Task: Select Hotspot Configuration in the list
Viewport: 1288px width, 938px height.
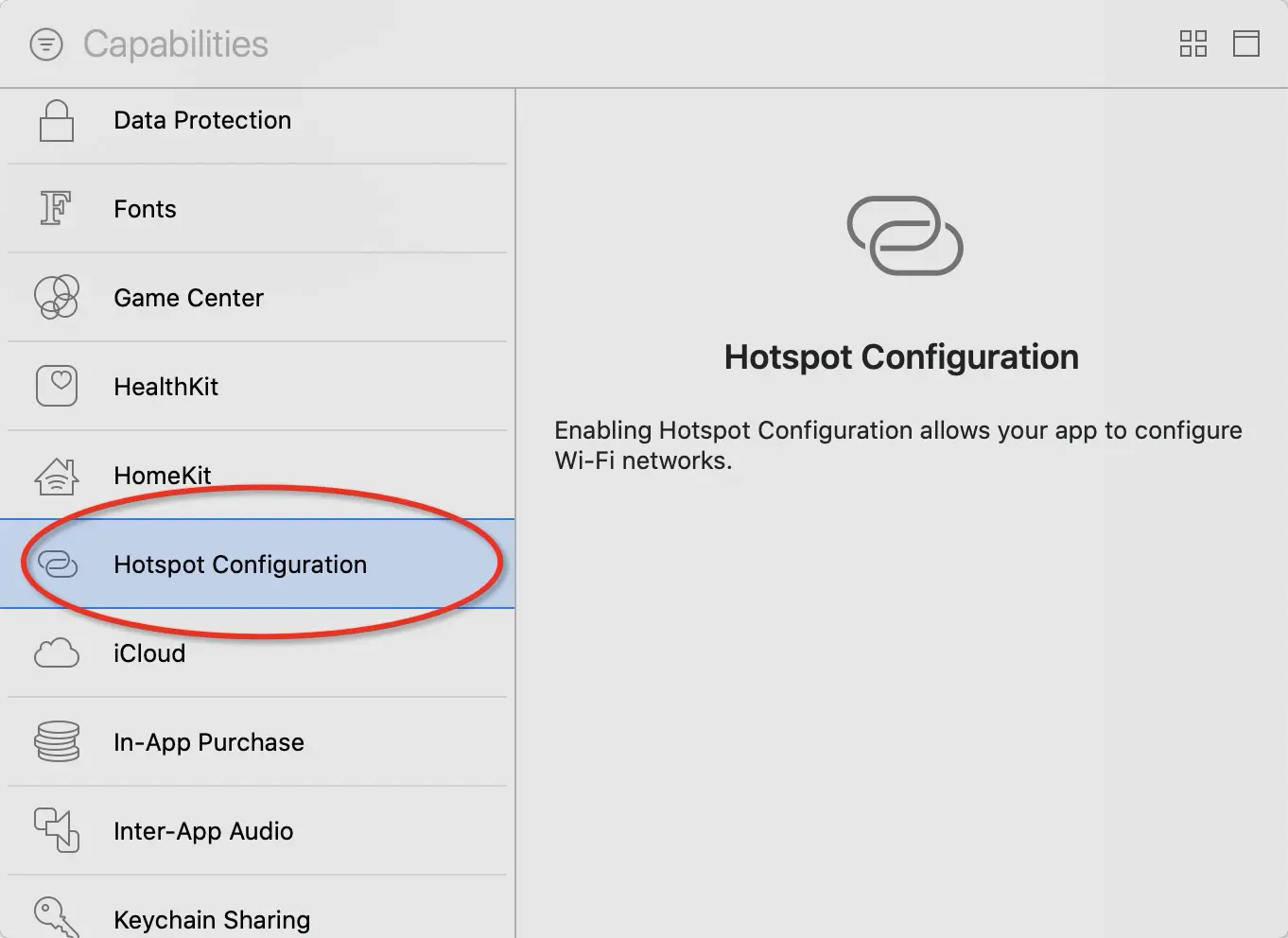Action: [240, 565]
